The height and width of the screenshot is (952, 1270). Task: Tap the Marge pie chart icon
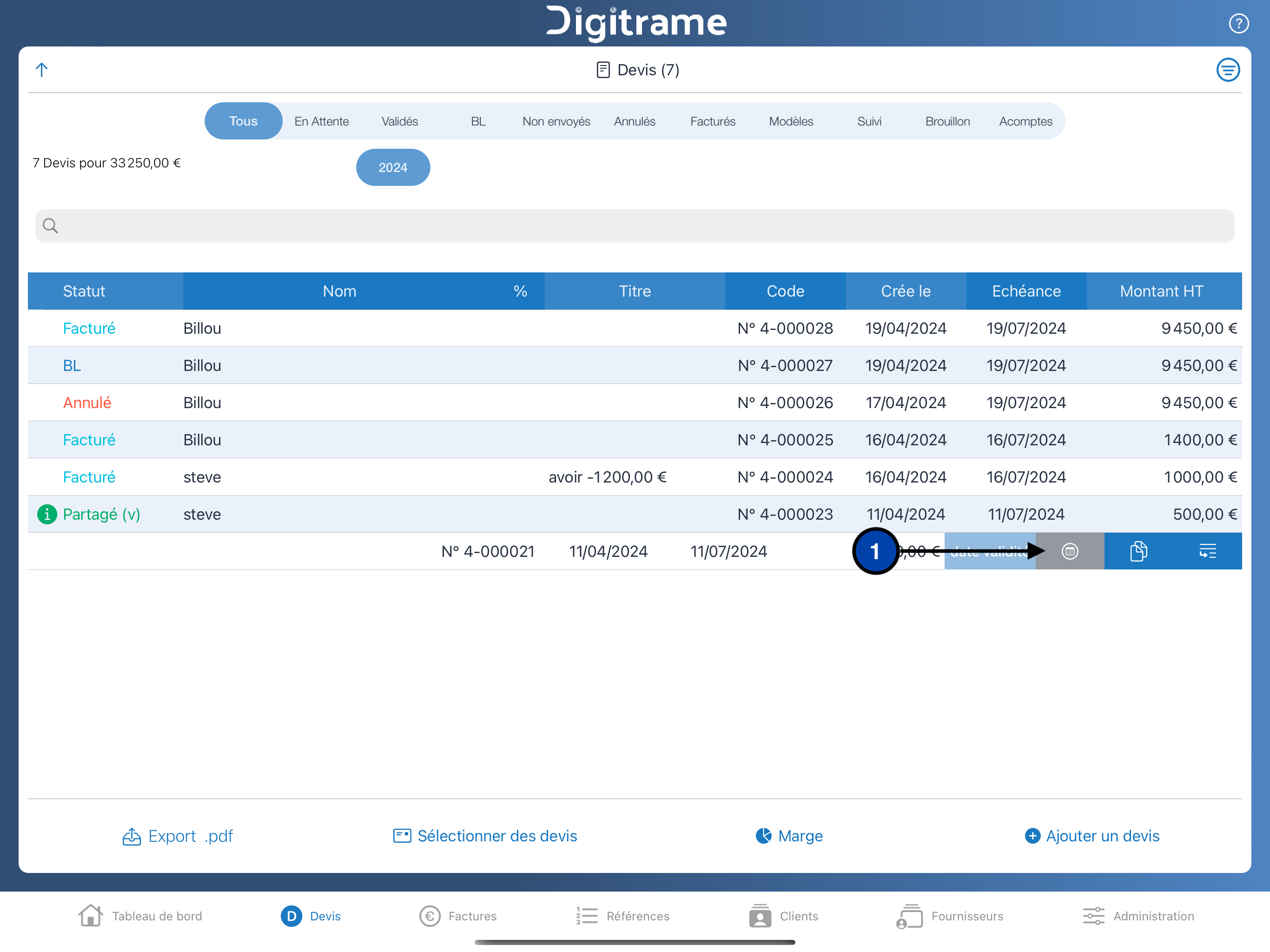pos(763,836)
